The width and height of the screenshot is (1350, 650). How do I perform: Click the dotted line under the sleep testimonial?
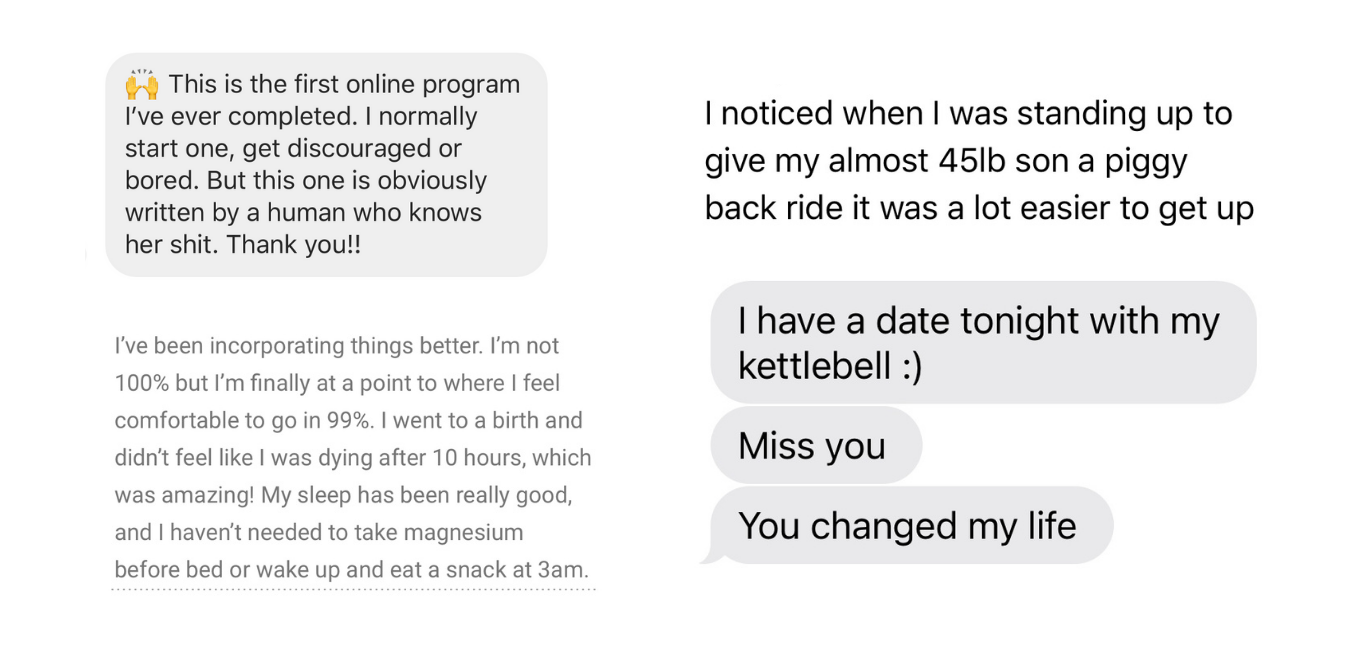click(x=353, y=589)
